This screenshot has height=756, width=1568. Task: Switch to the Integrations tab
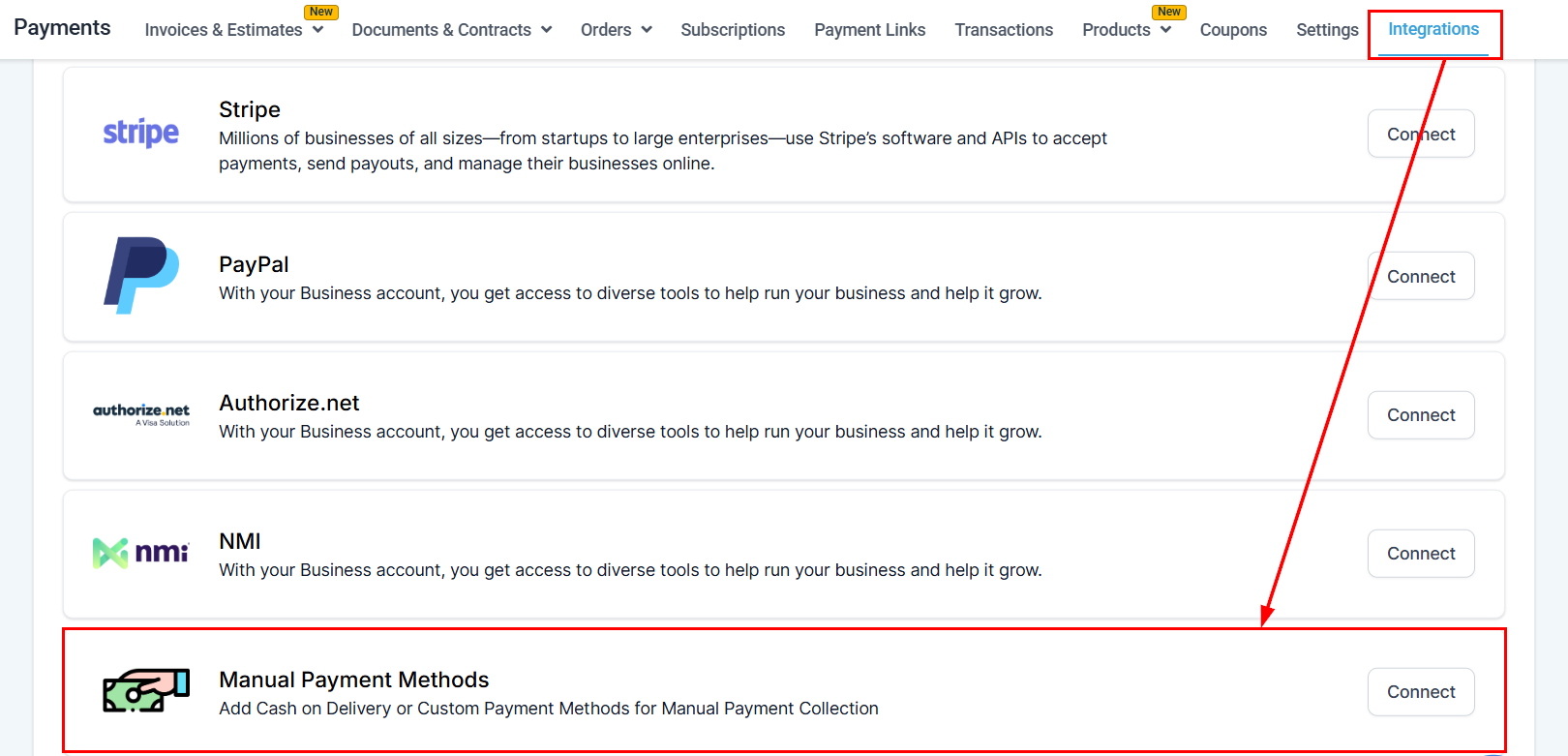pyautogui.click(x=1432, y=29)
